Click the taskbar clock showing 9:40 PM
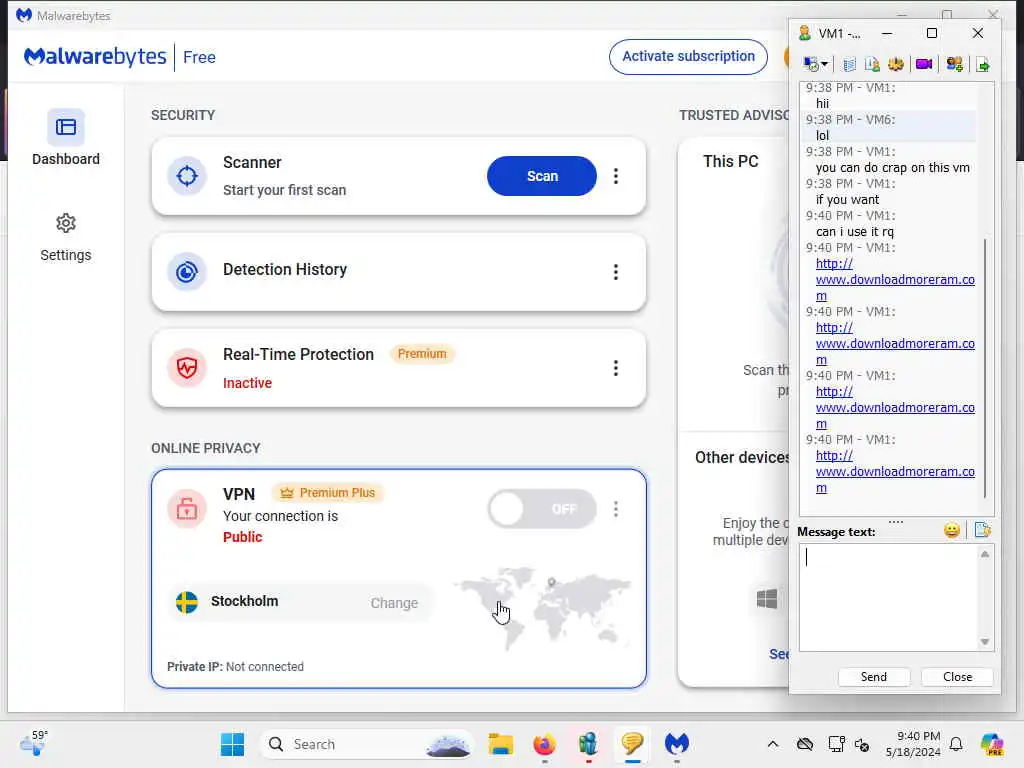This screenshot has height=768, width=1024. pos(913,744)
